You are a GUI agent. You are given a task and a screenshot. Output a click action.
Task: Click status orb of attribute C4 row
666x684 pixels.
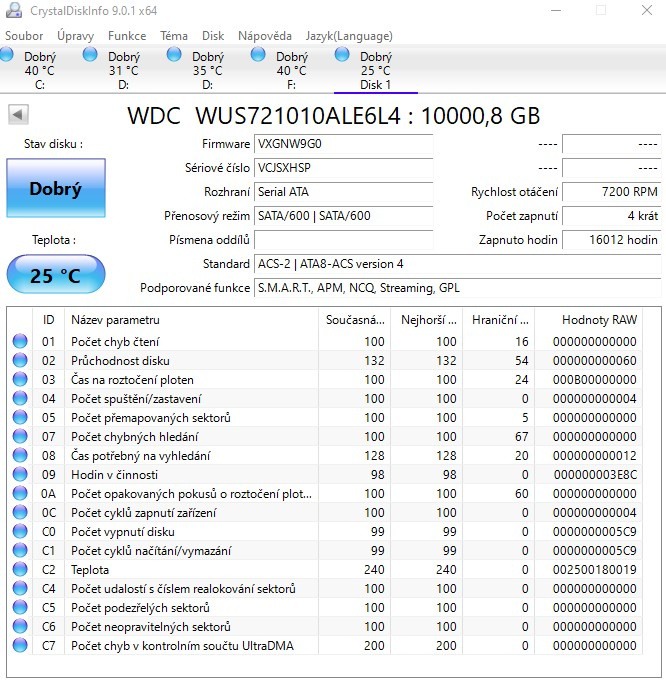pos(20,588)
